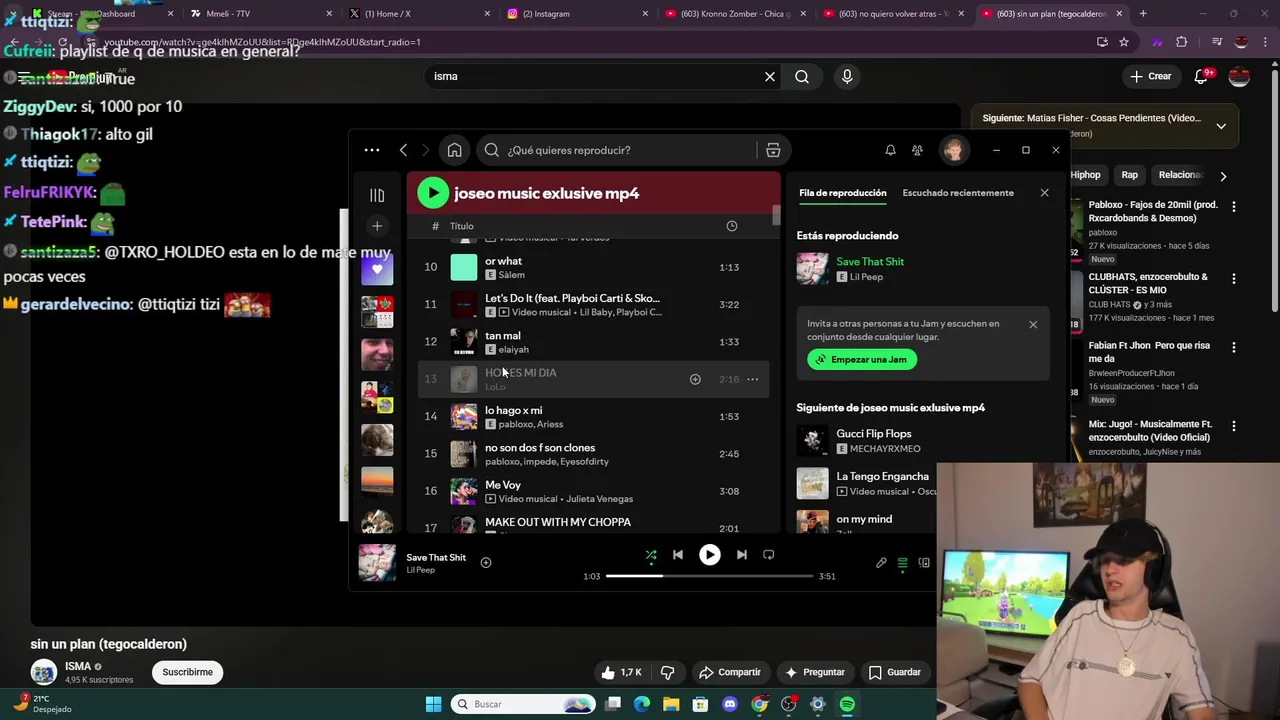Click Suscribirme to ISMA channel

188,672
